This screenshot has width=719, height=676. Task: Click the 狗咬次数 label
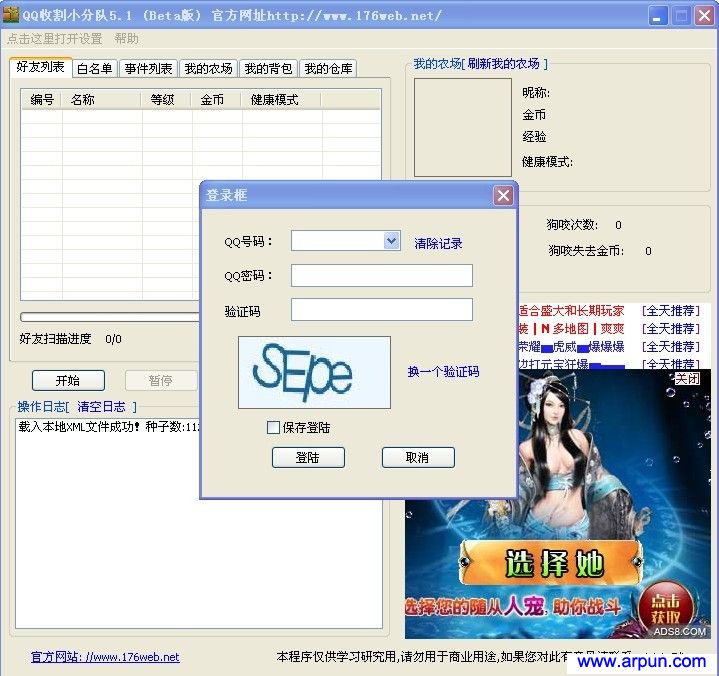572,225
